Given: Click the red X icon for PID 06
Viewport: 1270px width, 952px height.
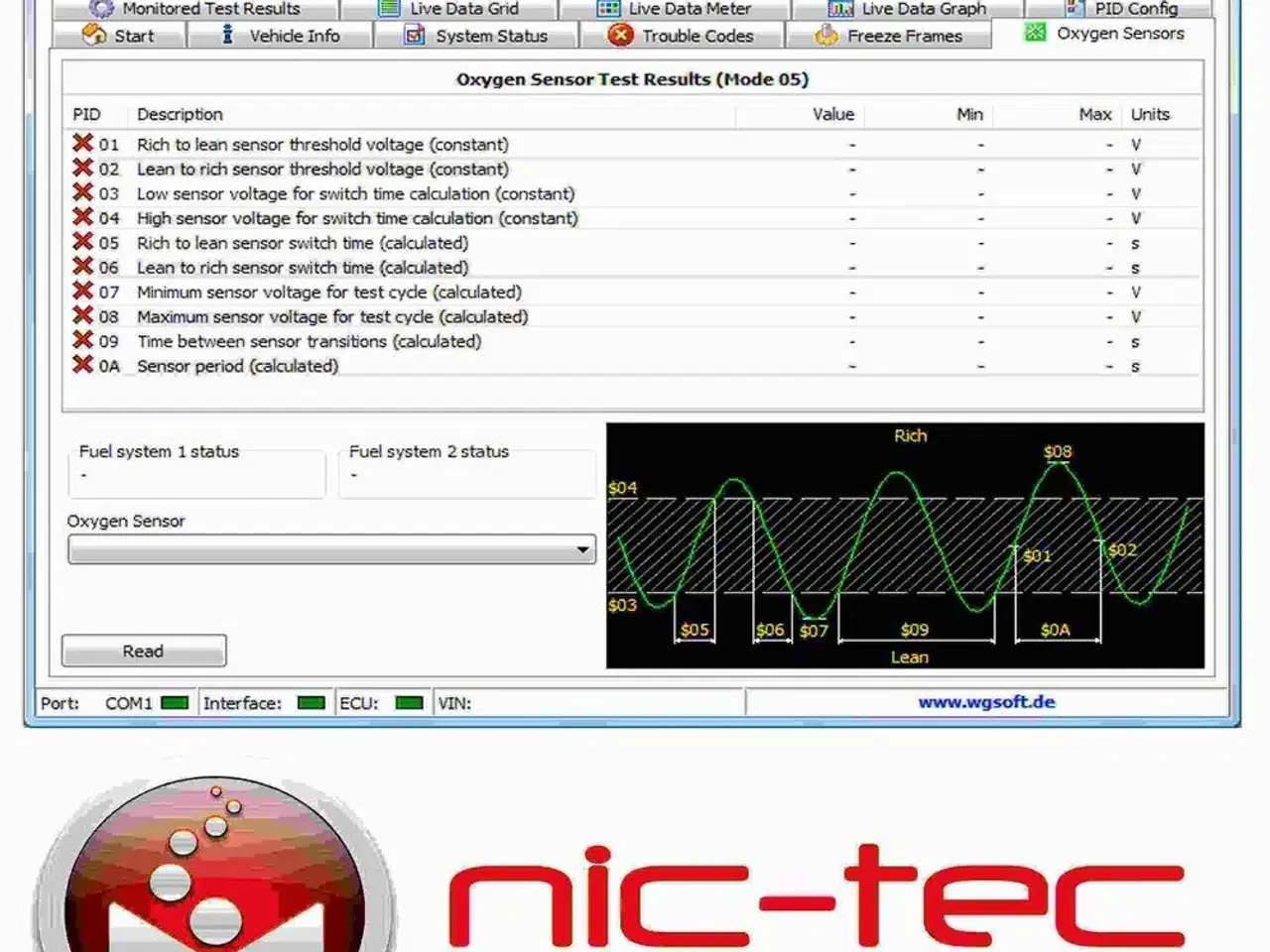Looking at the screenshot, I should 83,266.
